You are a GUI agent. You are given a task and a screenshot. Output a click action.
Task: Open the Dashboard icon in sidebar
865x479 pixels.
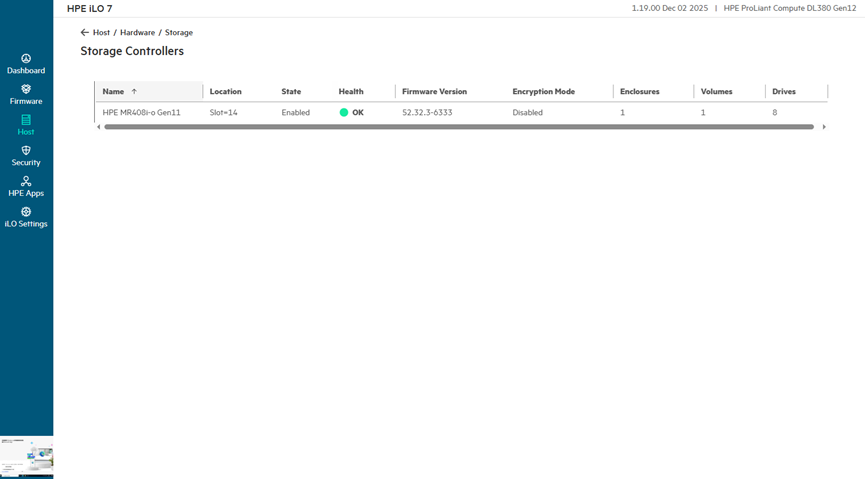click(26, 59)
